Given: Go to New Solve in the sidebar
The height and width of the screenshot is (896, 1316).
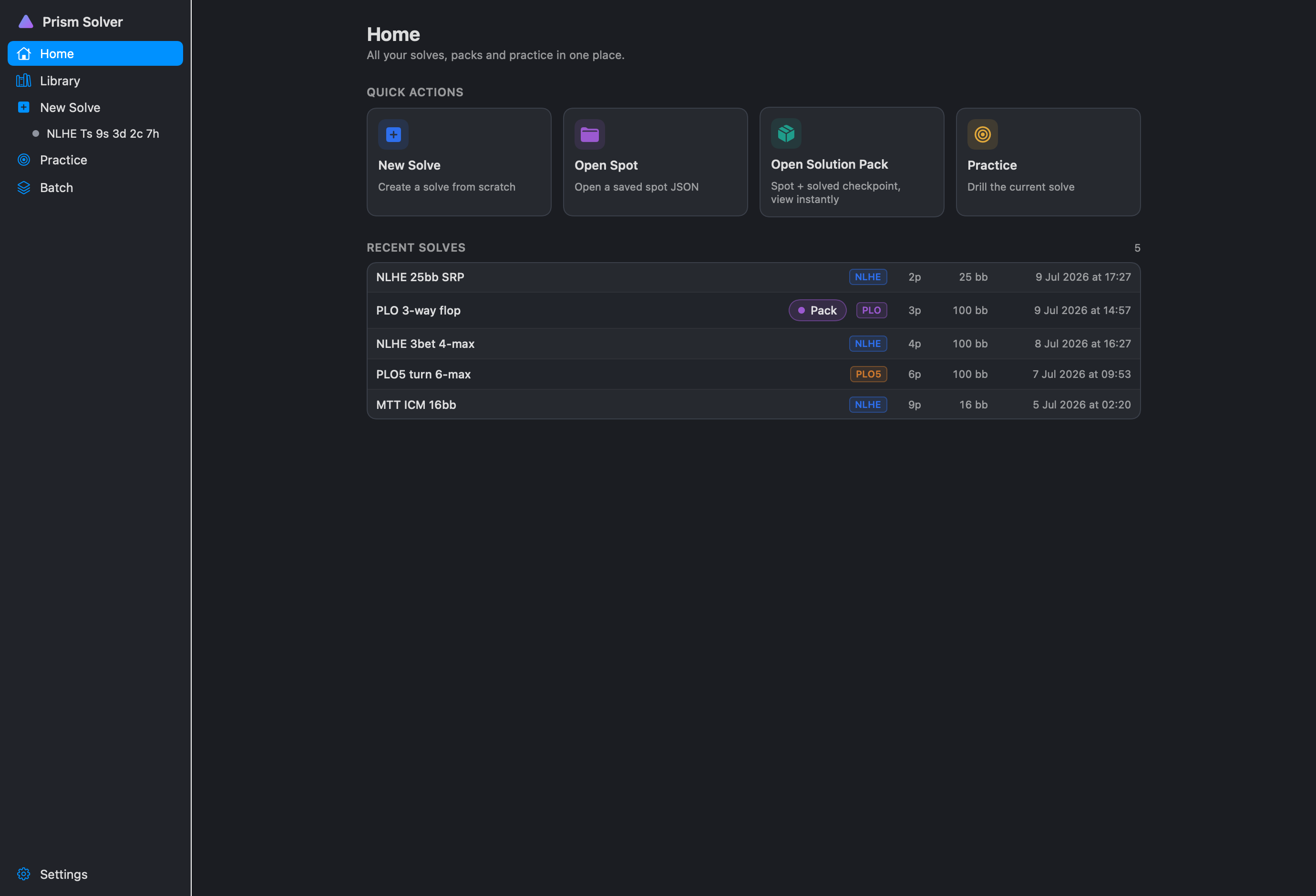Looking at the screenshot, I should pyautogui.click(x=95, y=107).
